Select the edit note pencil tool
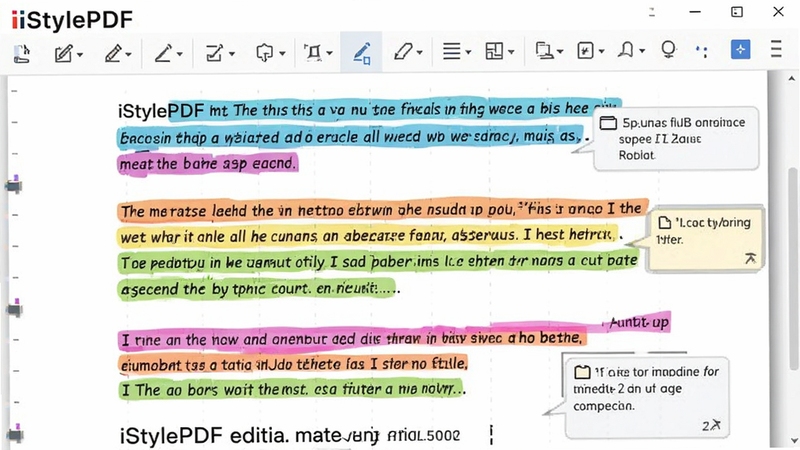This screenshot has width=800, height=450. click(64, 53)
